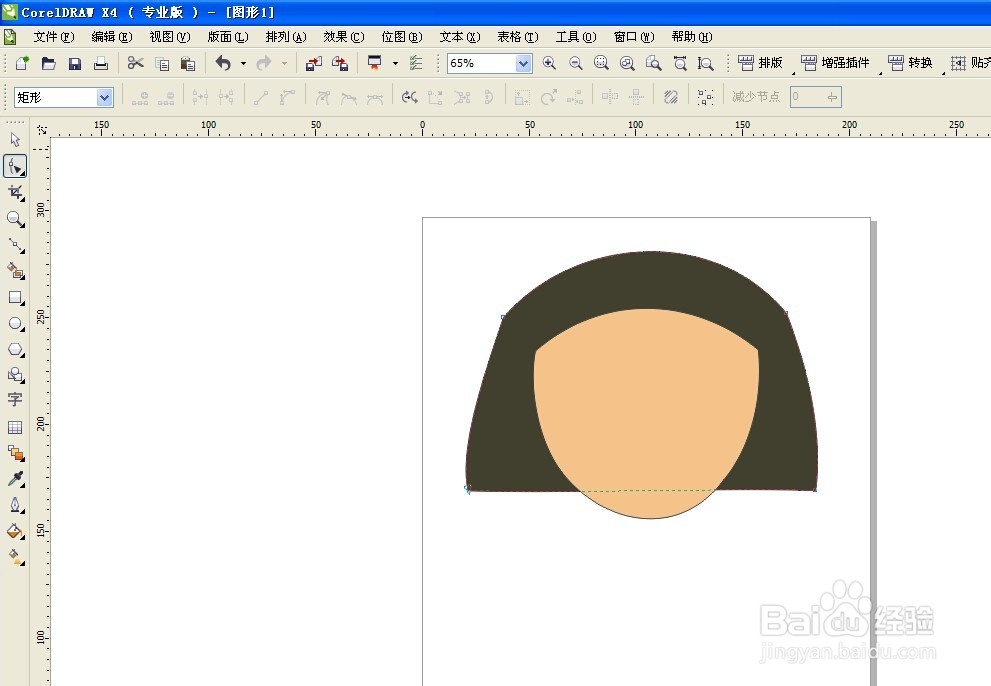Viewport: 991px width, 686px height.
Task: Select the Pick tool in toolbox
Action: click(15, 140)
